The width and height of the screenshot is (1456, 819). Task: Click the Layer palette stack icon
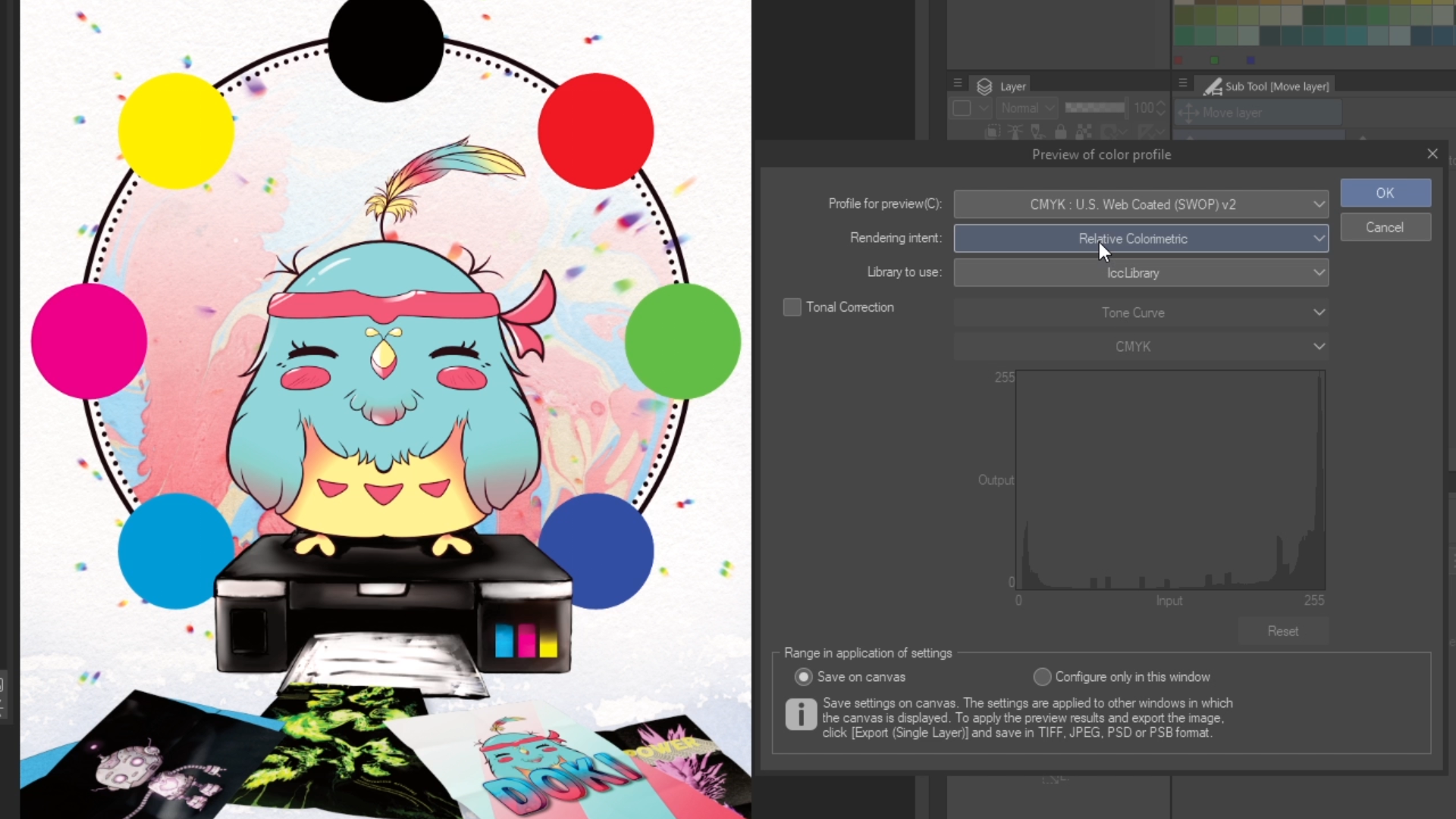pyautogui.click(x=984, y=86)
